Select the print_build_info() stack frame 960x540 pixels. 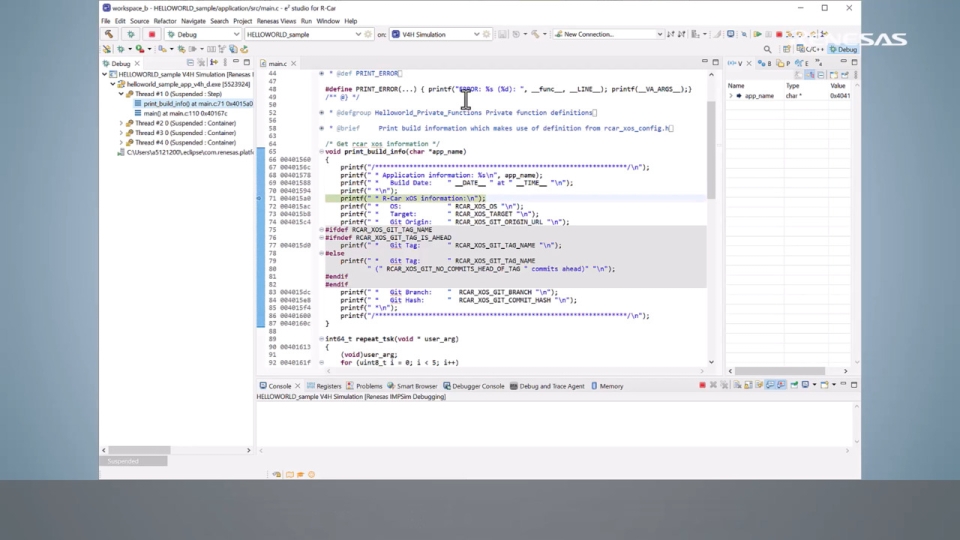pyautogui.click(x=193, y=103)
